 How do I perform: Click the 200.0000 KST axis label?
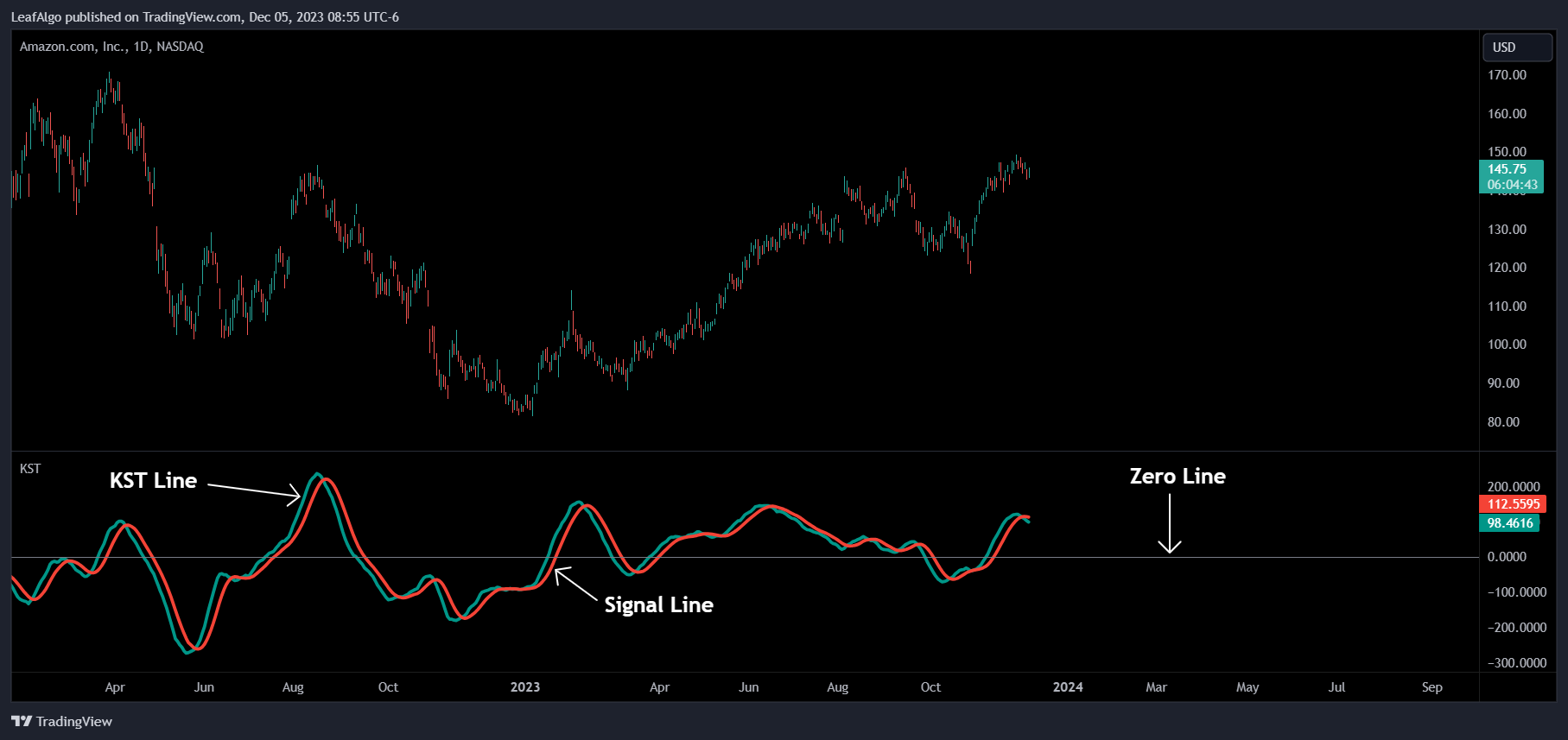tap(1514, 487)
